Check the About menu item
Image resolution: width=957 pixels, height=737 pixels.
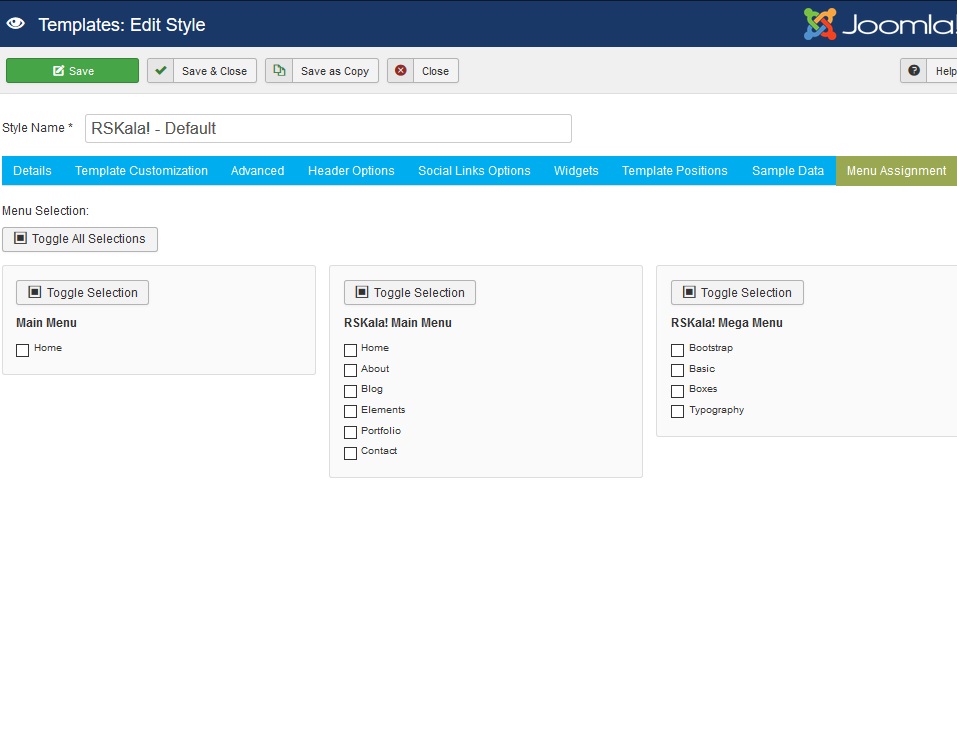click(350, 370)
